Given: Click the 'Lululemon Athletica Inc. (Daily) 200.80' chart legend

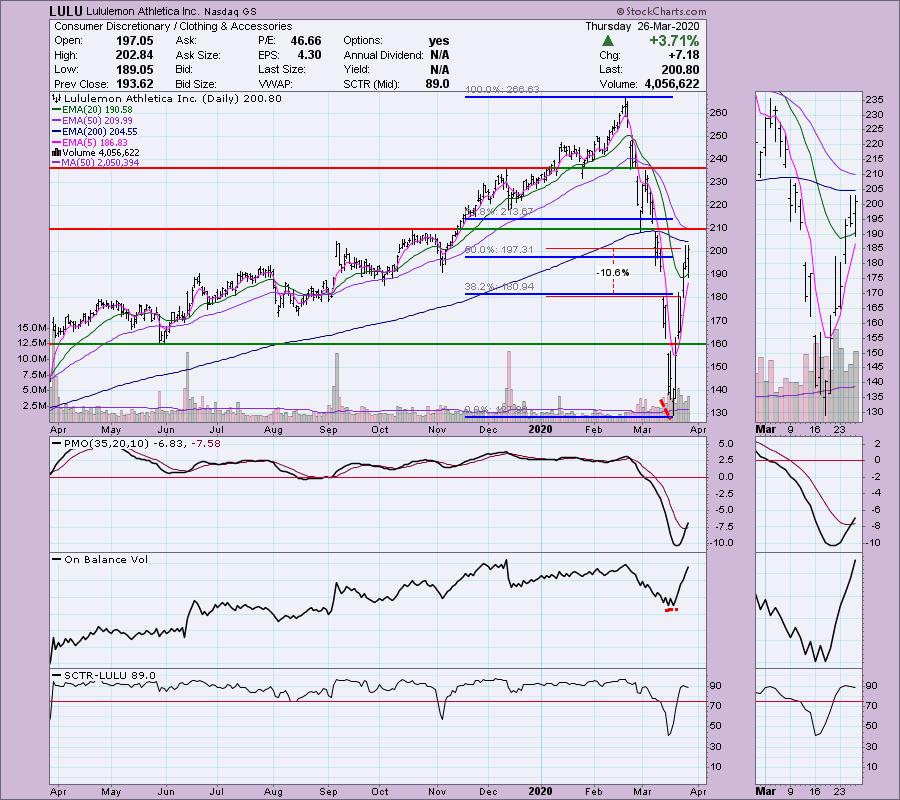Looking at the screenshot, I should (167, 99).
